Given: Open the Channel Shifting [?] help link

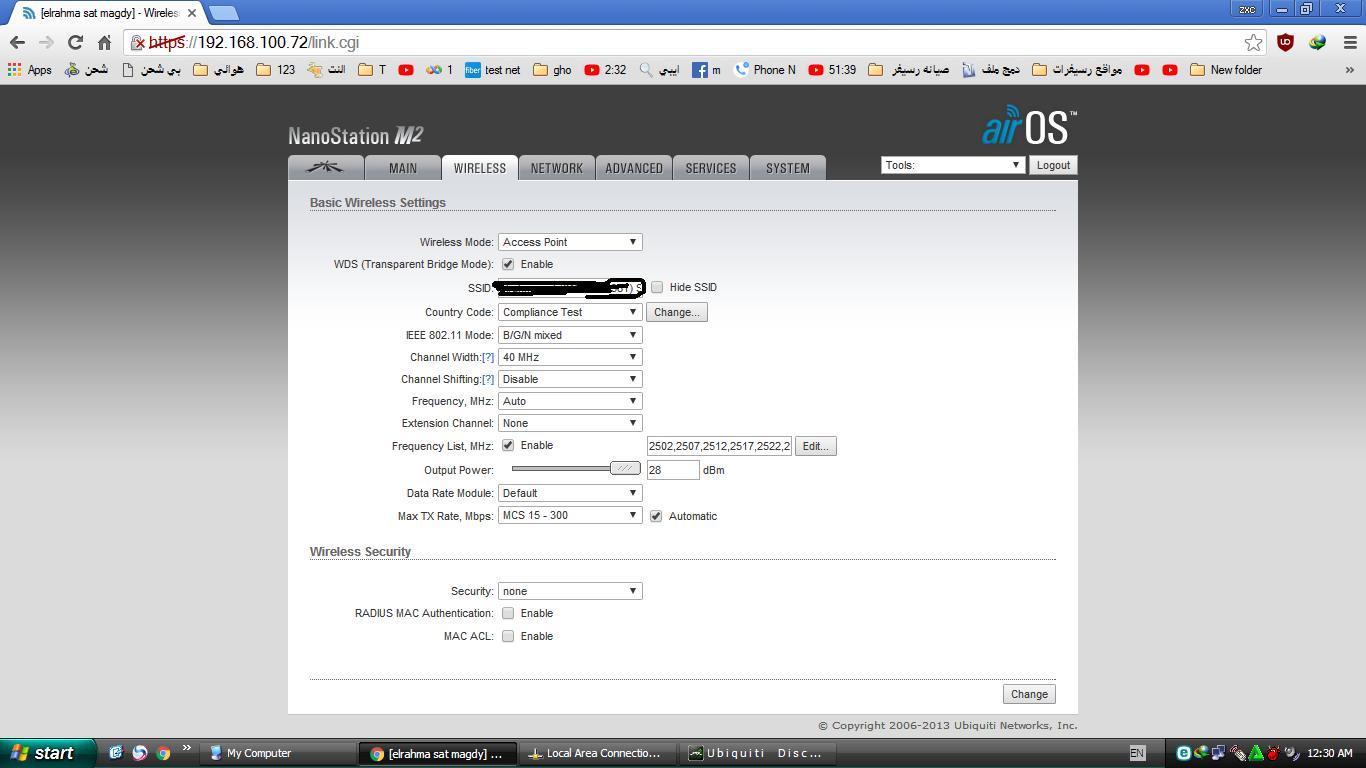Looking at the screenshot, I should (488, 379).
